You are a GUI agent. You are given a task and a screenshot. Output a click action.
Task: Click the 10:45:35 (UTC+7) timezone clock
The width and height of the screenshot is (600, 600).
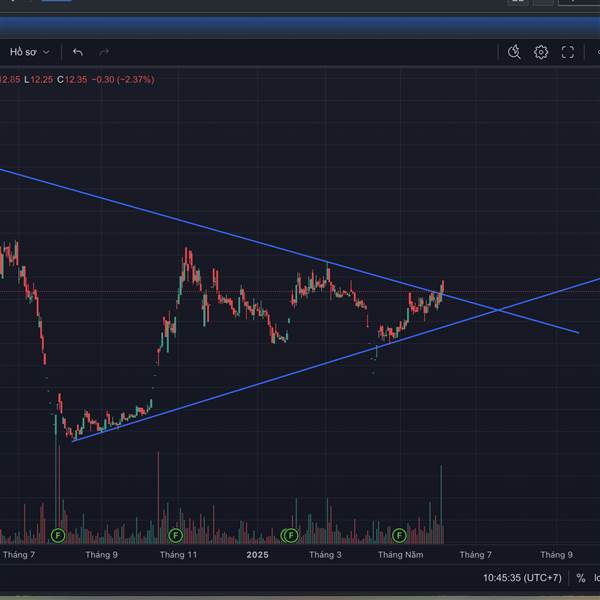tap(522, 578)
